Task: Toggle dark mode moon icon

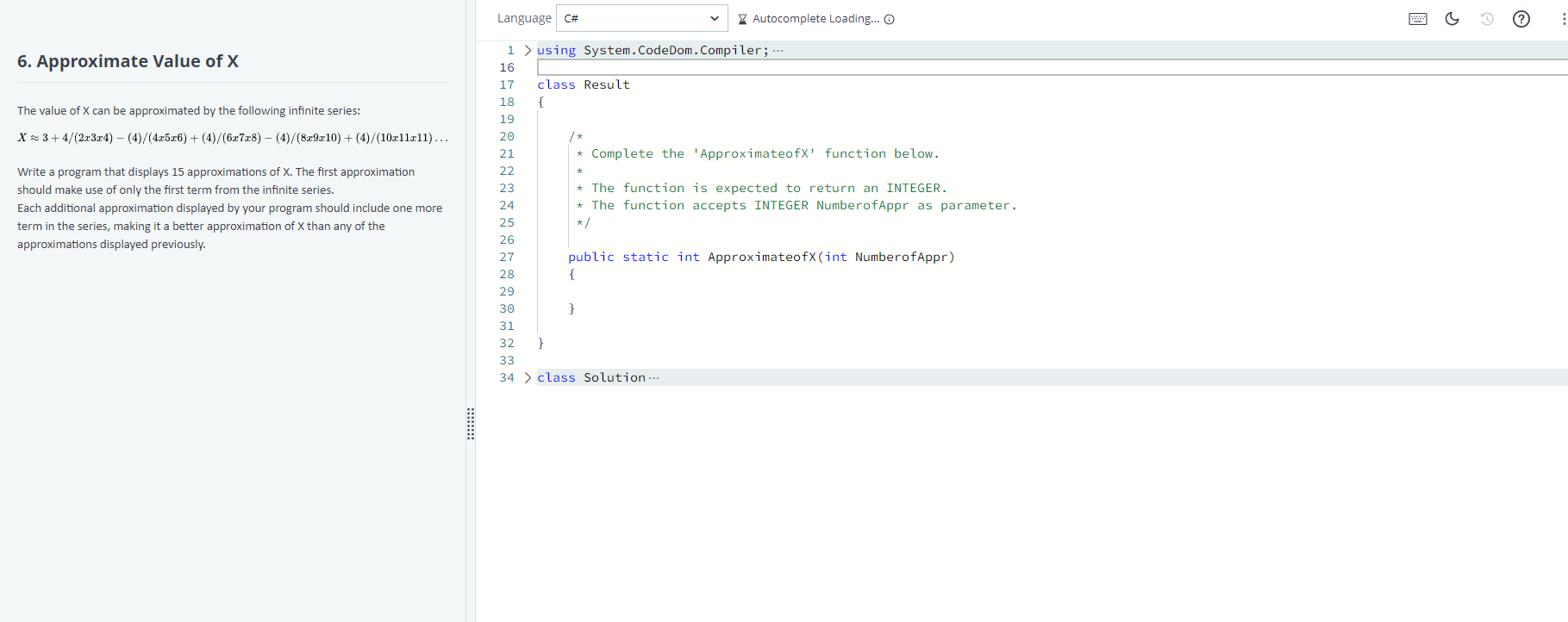Action: (1452, 19)
